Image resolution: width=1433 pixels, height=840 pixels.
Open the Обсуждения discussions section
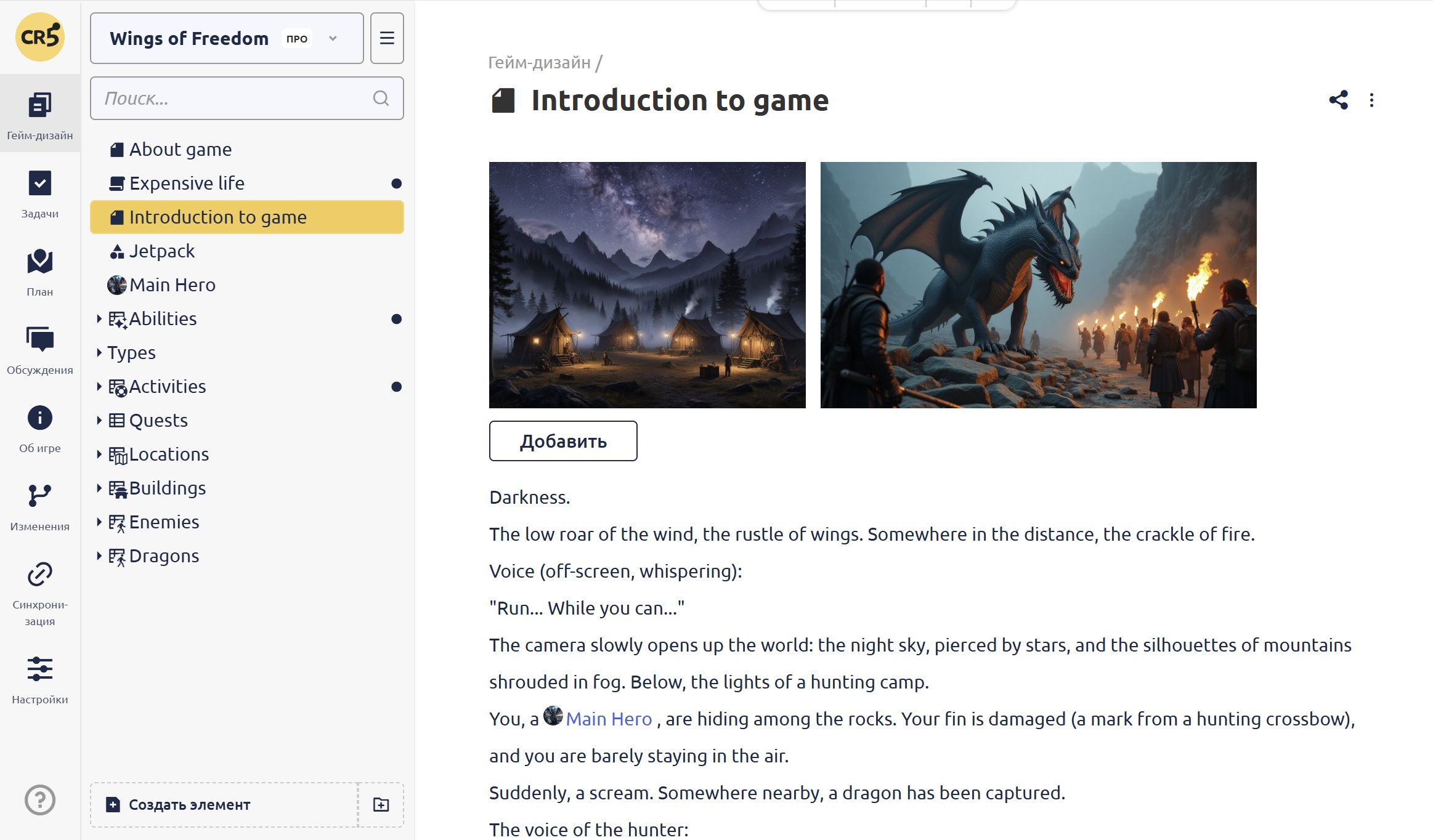tap(39, 339)
